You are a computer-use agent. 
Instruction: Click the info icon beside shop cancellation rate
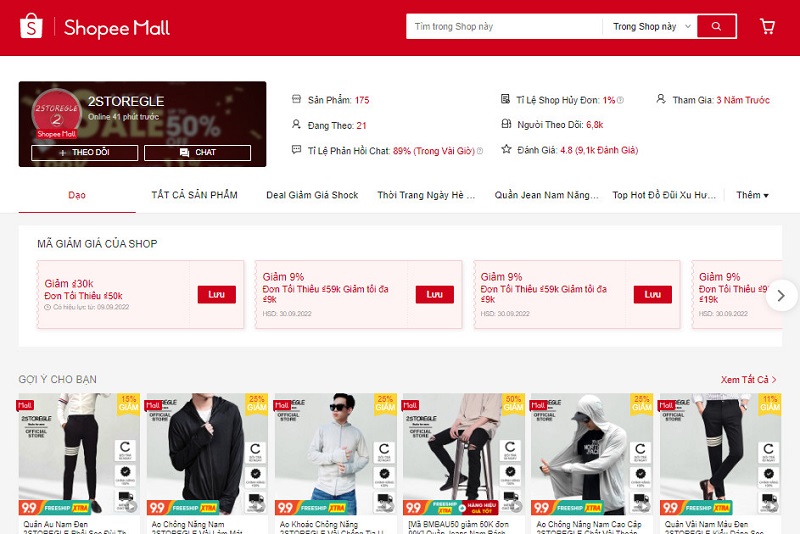tap(621, 100)
